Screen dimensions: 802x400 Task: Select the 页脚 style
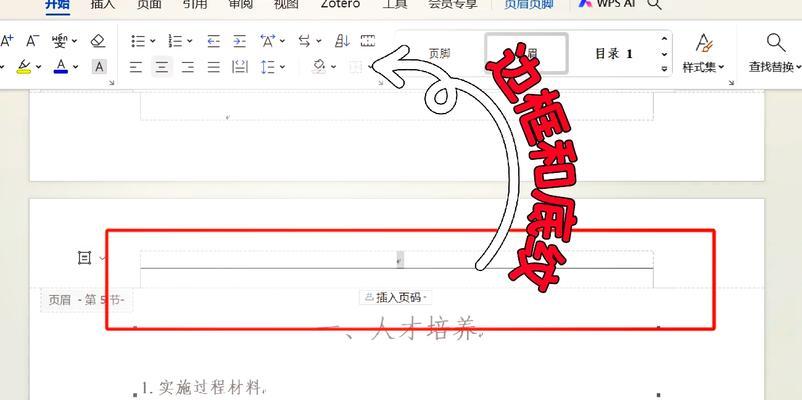pyautogui.click(x=439, y=54)
